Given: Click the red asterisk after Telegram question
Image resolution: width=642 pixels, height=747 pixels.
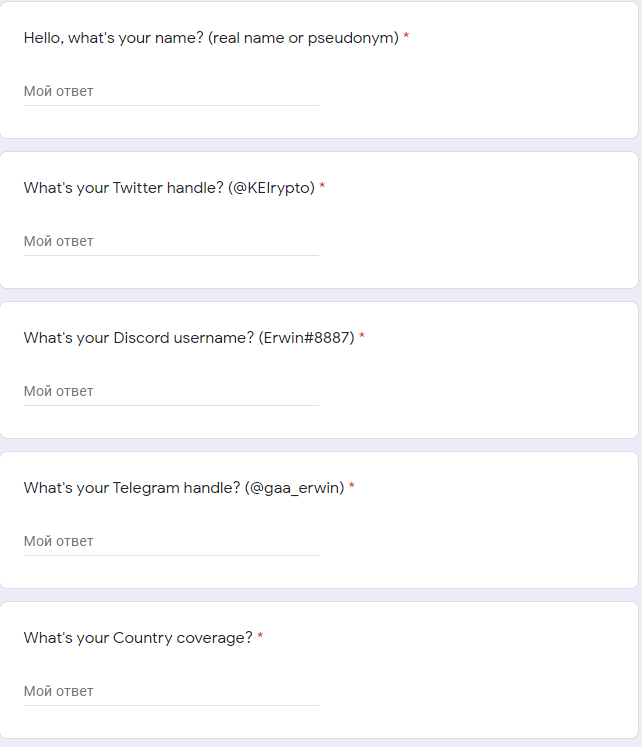Looking at the screenshot, I should click(352, 488).
